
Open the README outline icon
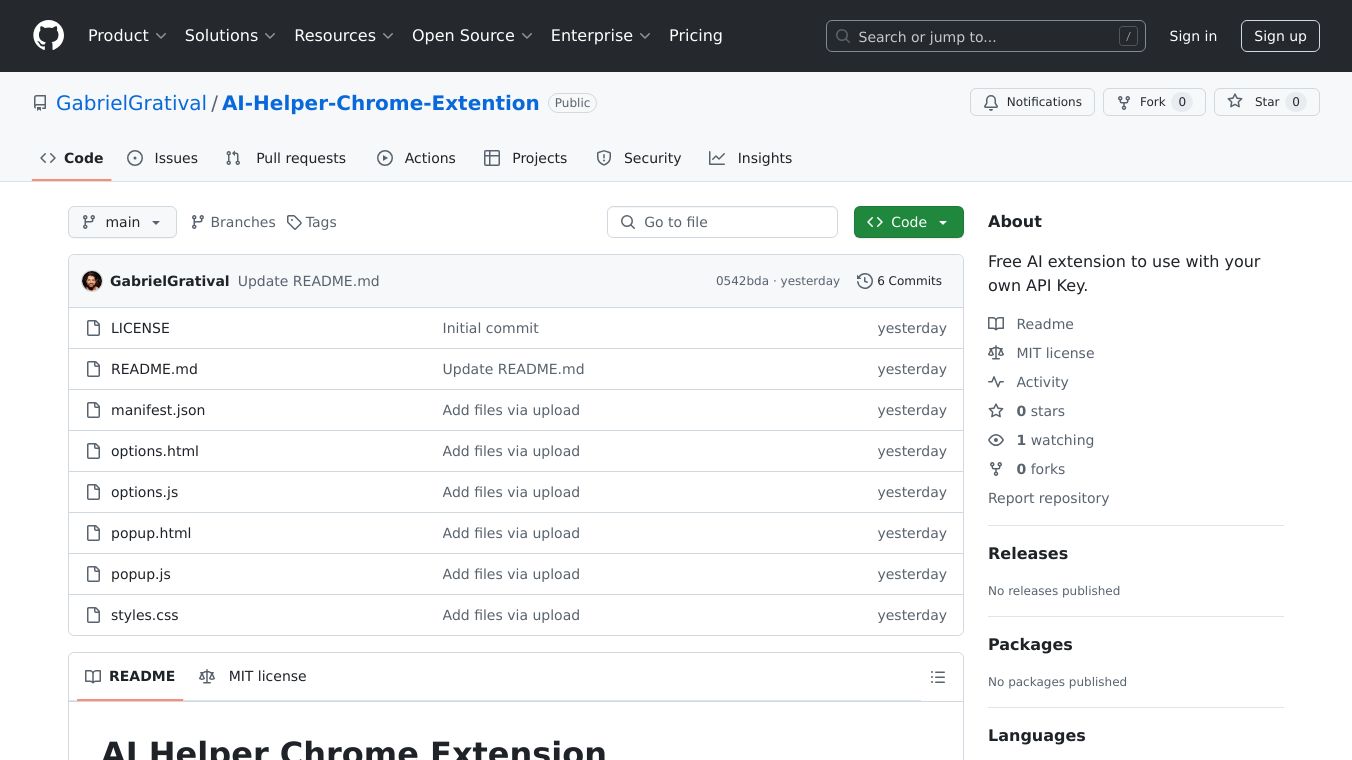pyautogui.click(x=937, y=677)
